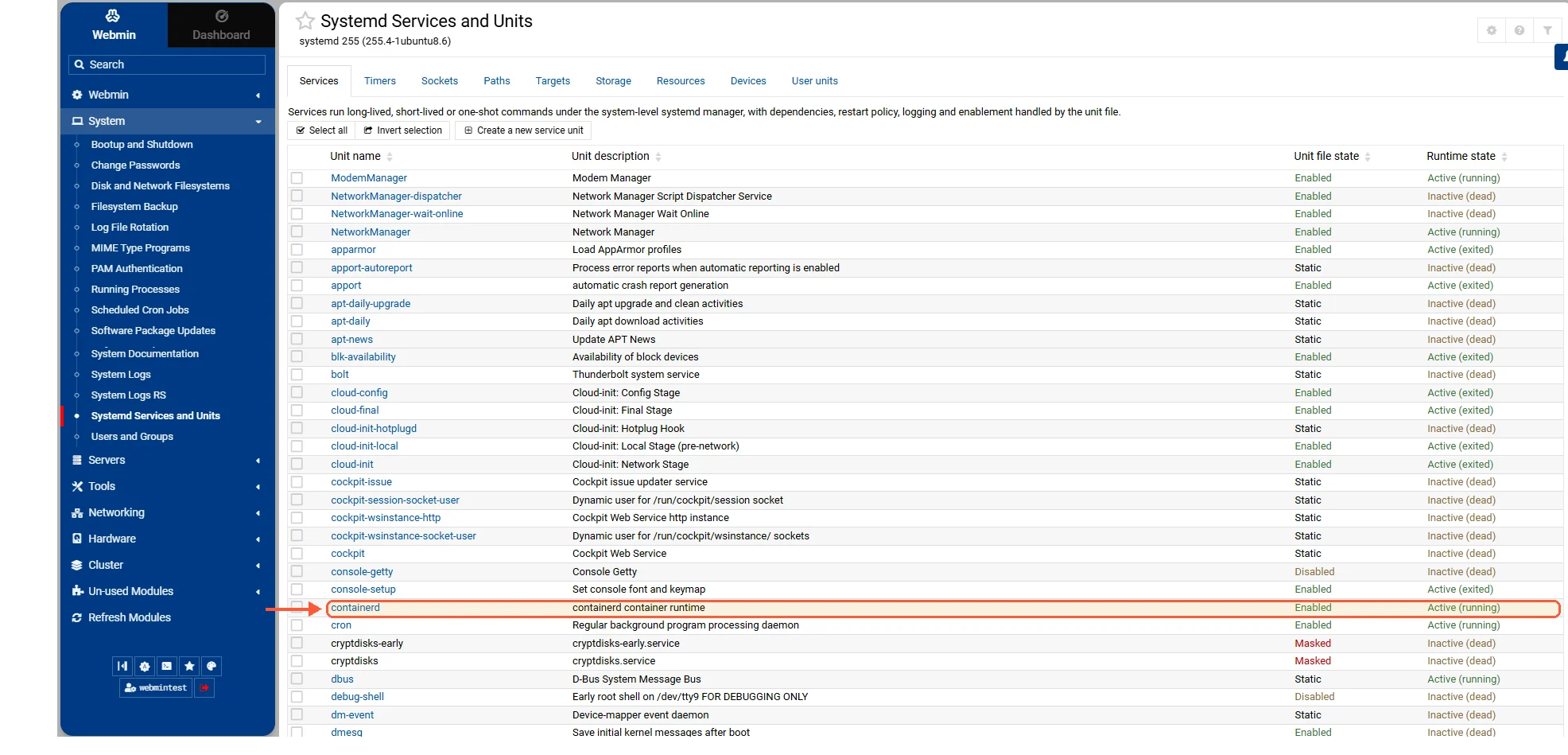Viewport: 1568px width, 755px height.
Task: Switch to the User units tab
Action: pyautogui.click(x=815, y=81)
